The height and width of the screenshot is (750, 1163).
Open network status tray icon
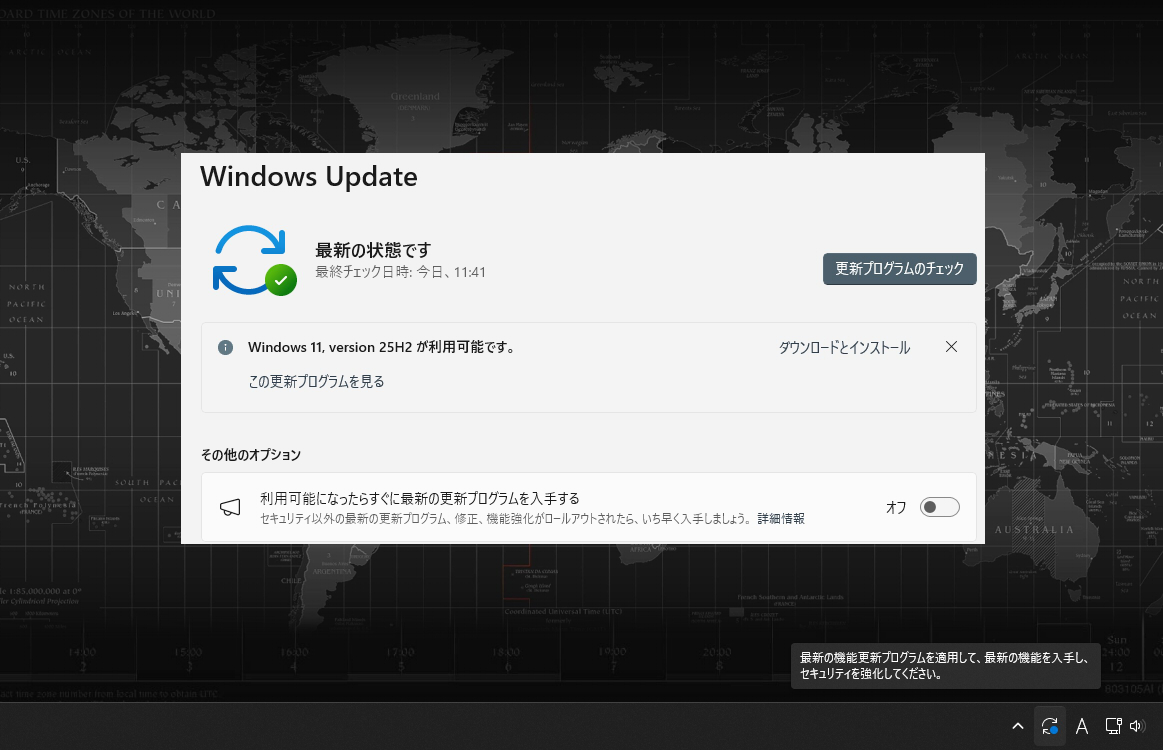pos(1113,726)
